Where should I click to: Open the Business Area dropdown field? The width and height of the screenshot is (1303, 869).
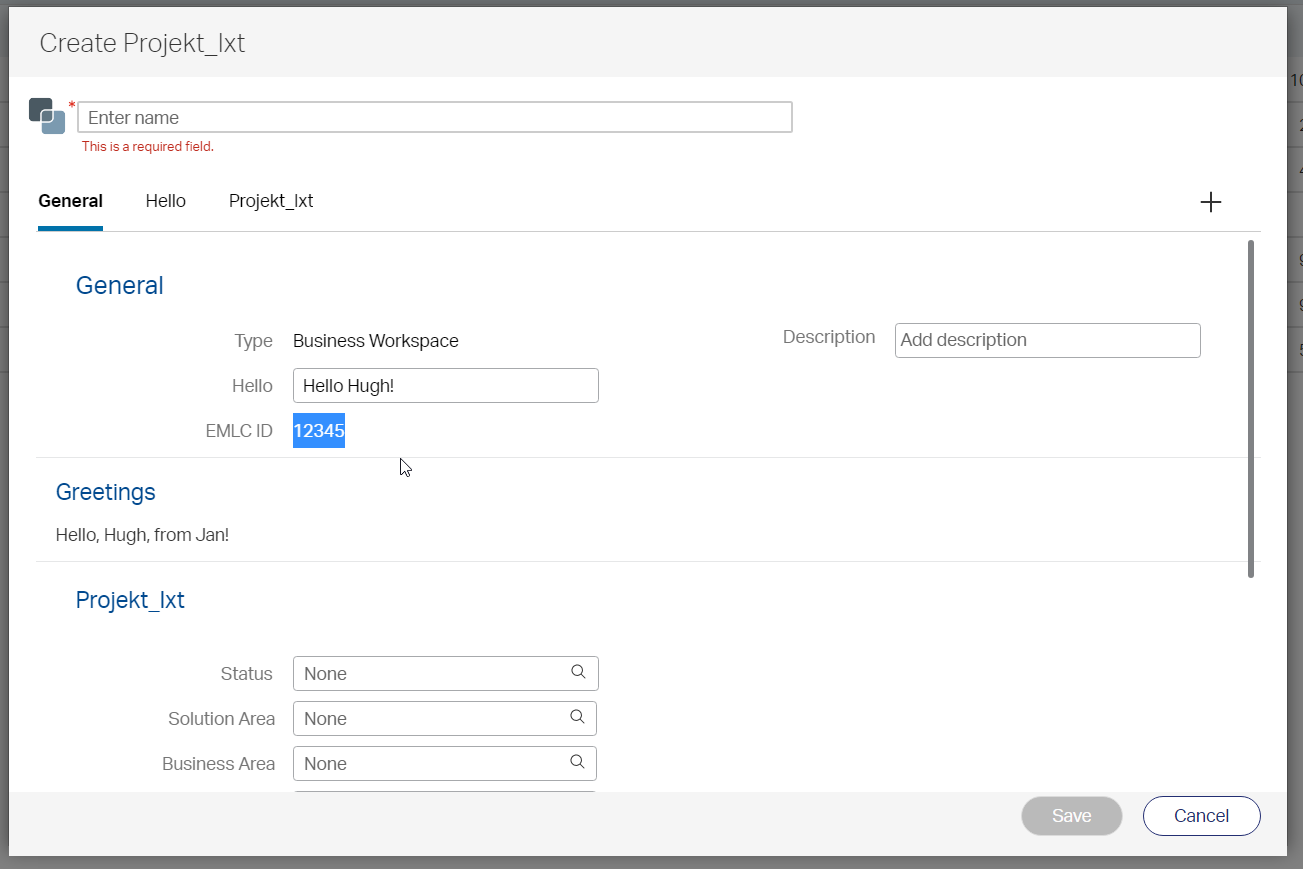pos(445,763)
